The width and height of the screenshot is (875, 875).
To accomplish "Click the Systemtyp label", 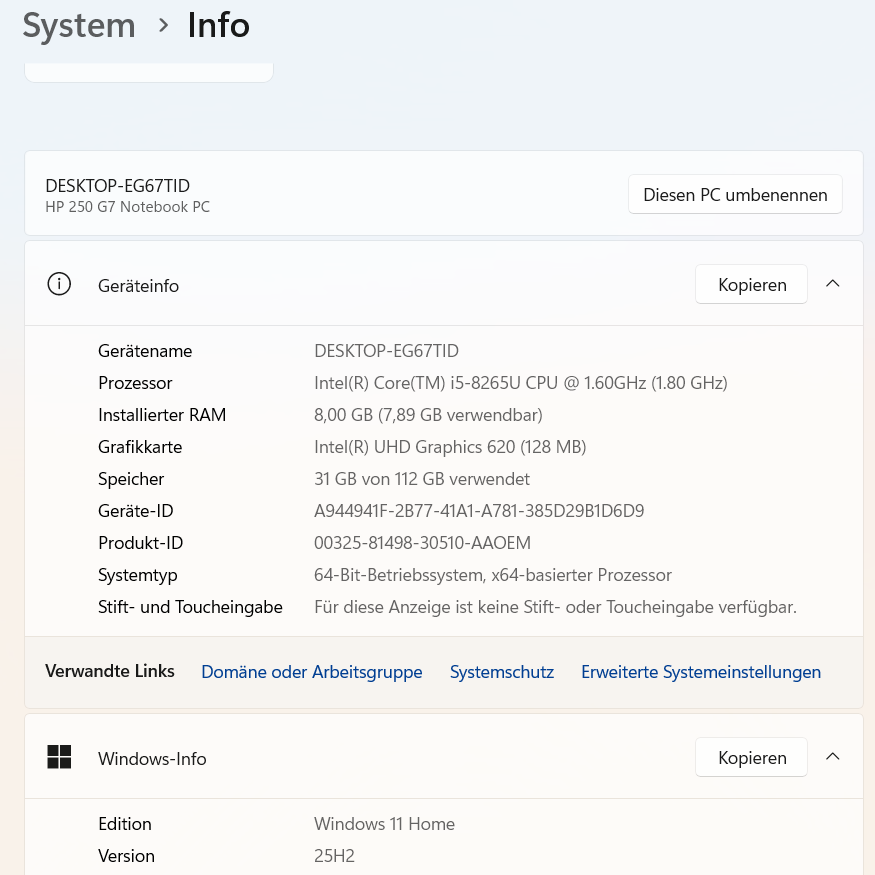I will pos(138,575).
